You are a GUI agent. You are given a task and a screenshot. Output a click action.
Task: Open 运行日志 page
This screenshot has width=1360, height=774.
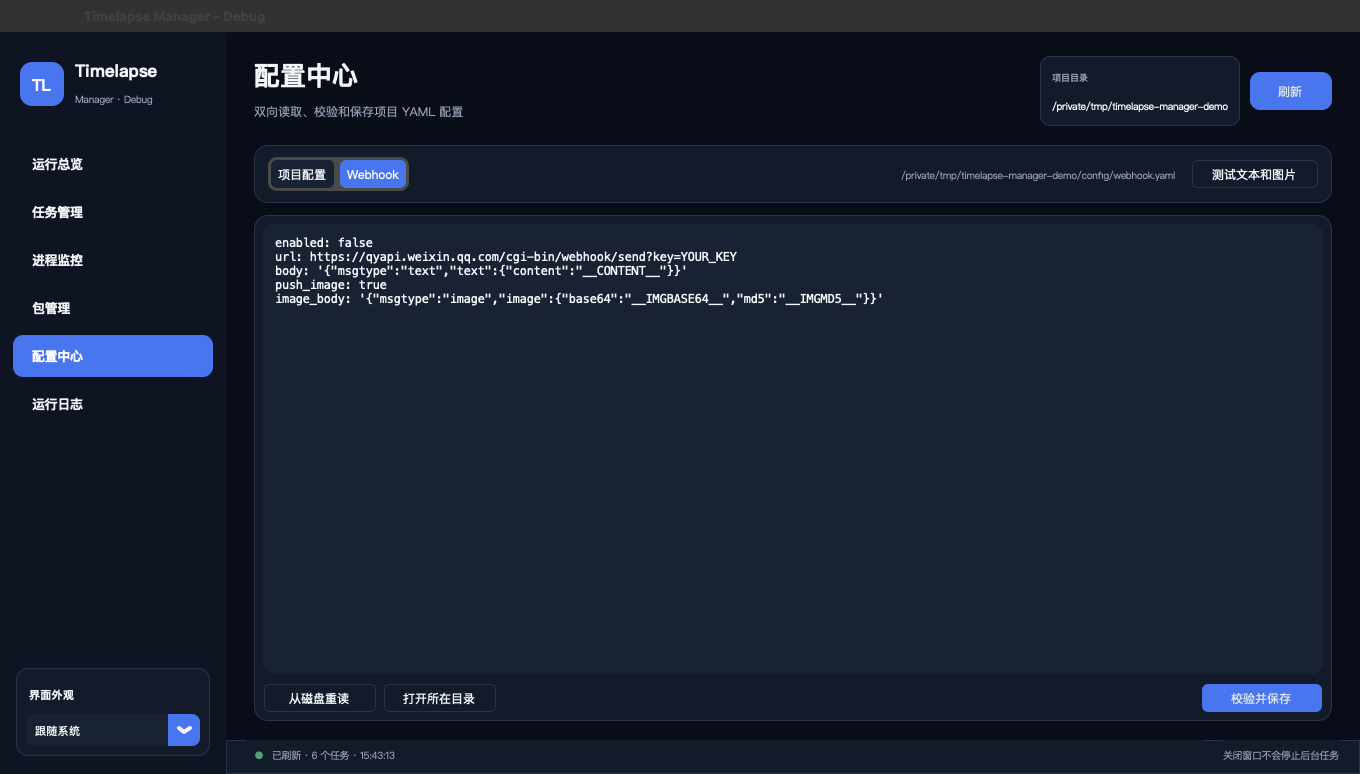[x=113, y=404]
